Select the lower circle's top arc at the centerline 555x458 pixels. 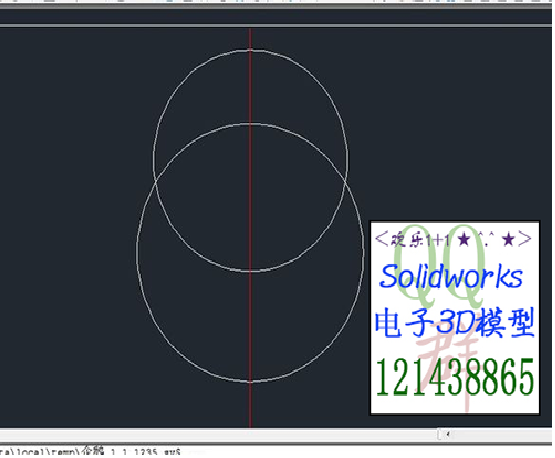pyautogui.click(x=250, y=124)
